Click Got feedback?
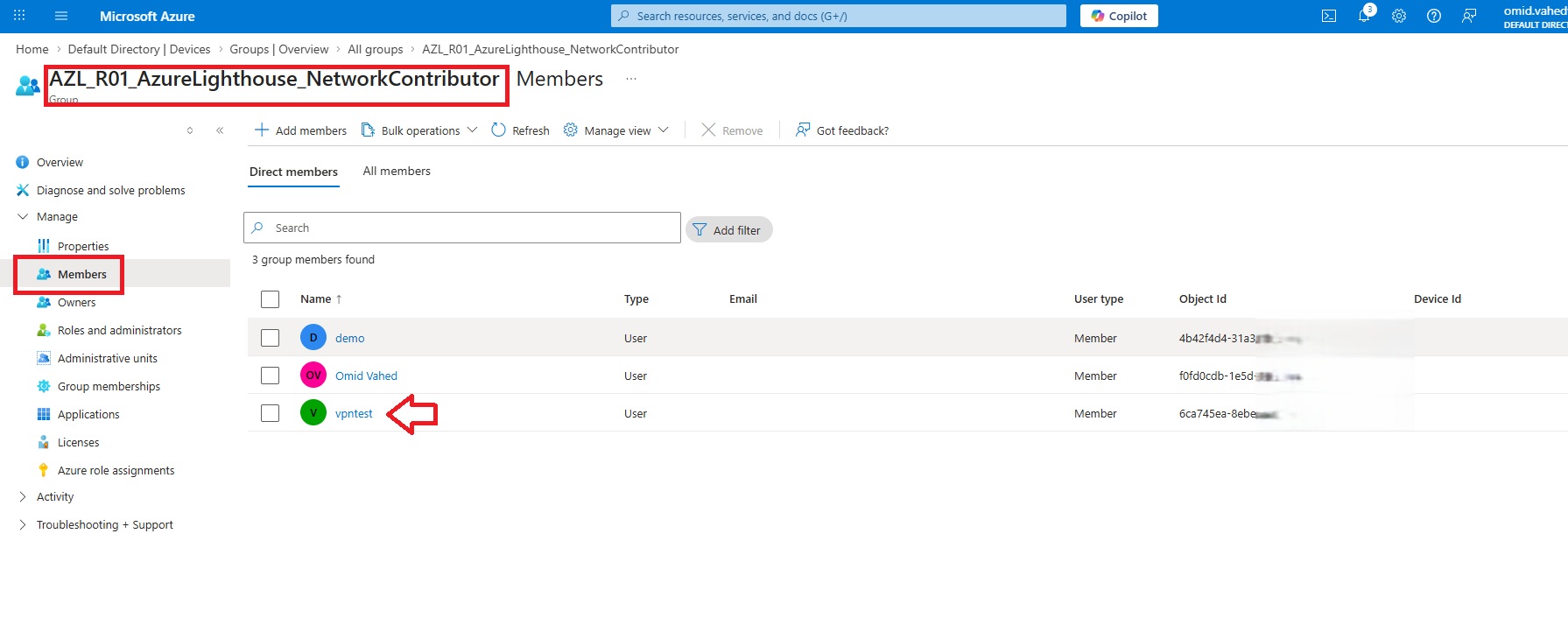Image resolution: width=1568 pixels, height=639 pixels. [841, 130]
